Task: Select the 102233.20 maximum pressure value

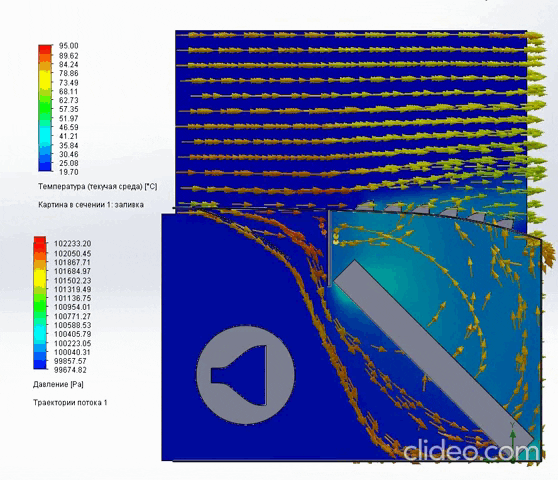Action: [x=73, y=244]
